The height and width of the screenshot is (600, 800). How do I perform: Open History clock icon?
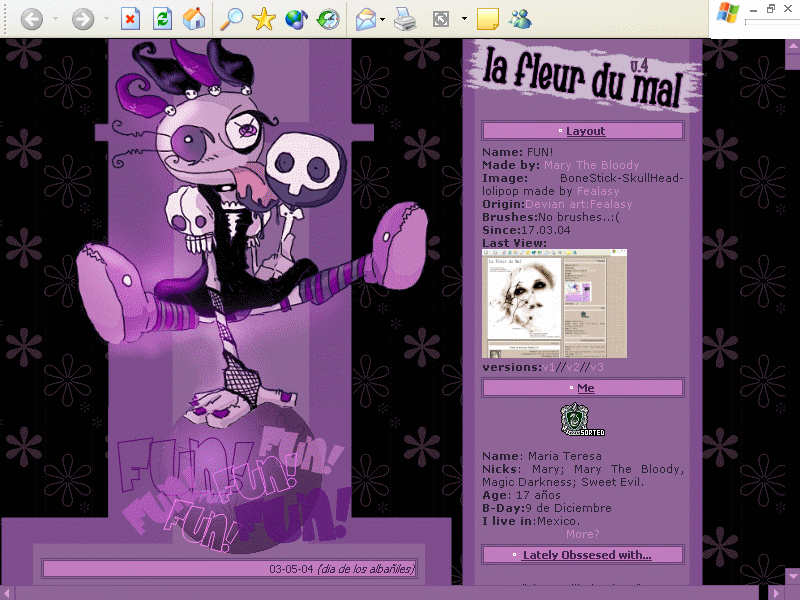click(328, 19)
